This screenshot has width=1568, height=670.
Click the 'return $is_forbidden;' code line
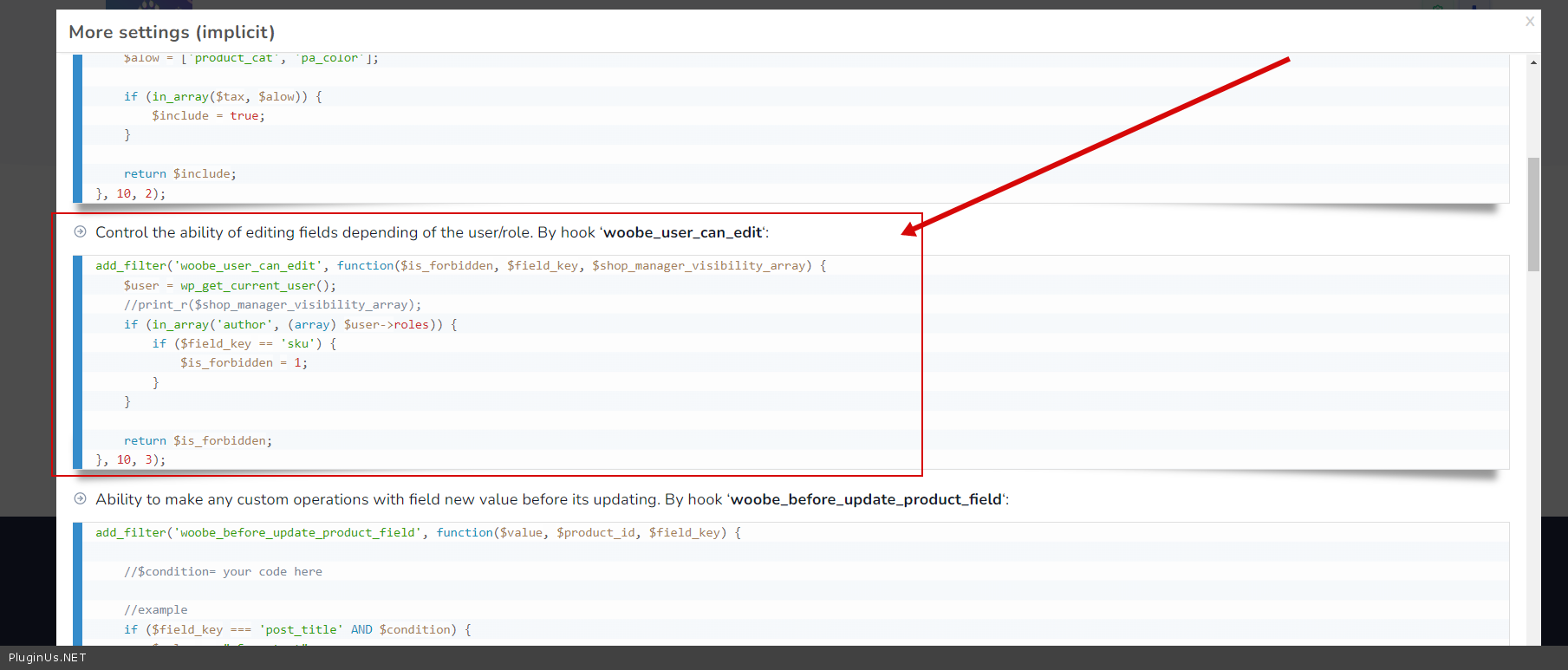[198, 440]
